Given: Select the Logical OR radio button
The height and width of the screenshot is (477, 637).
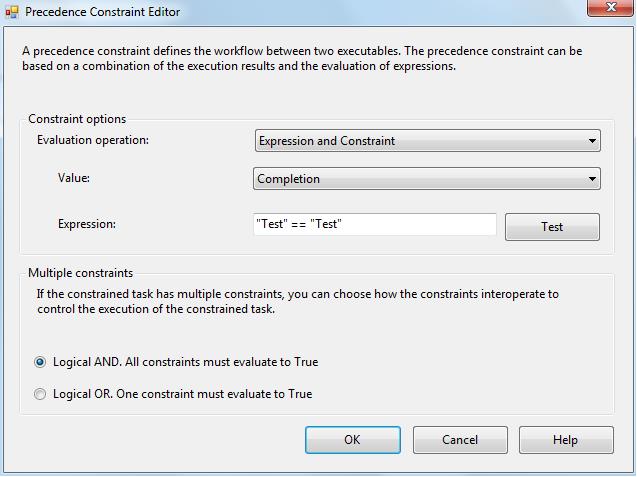Looking at the screenshot, I should coord(40,394).
